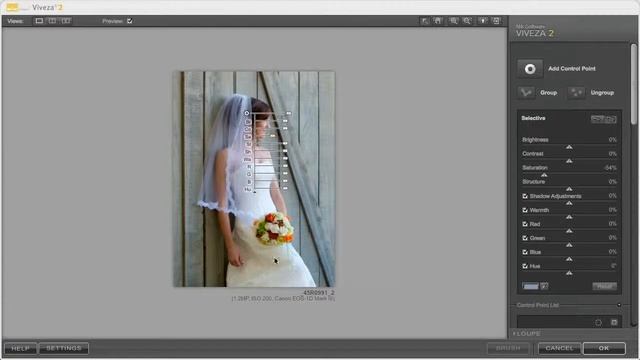Click the Brightness slider handle
Viewport: 640px width, 360px height.
(x=569, y=147)
